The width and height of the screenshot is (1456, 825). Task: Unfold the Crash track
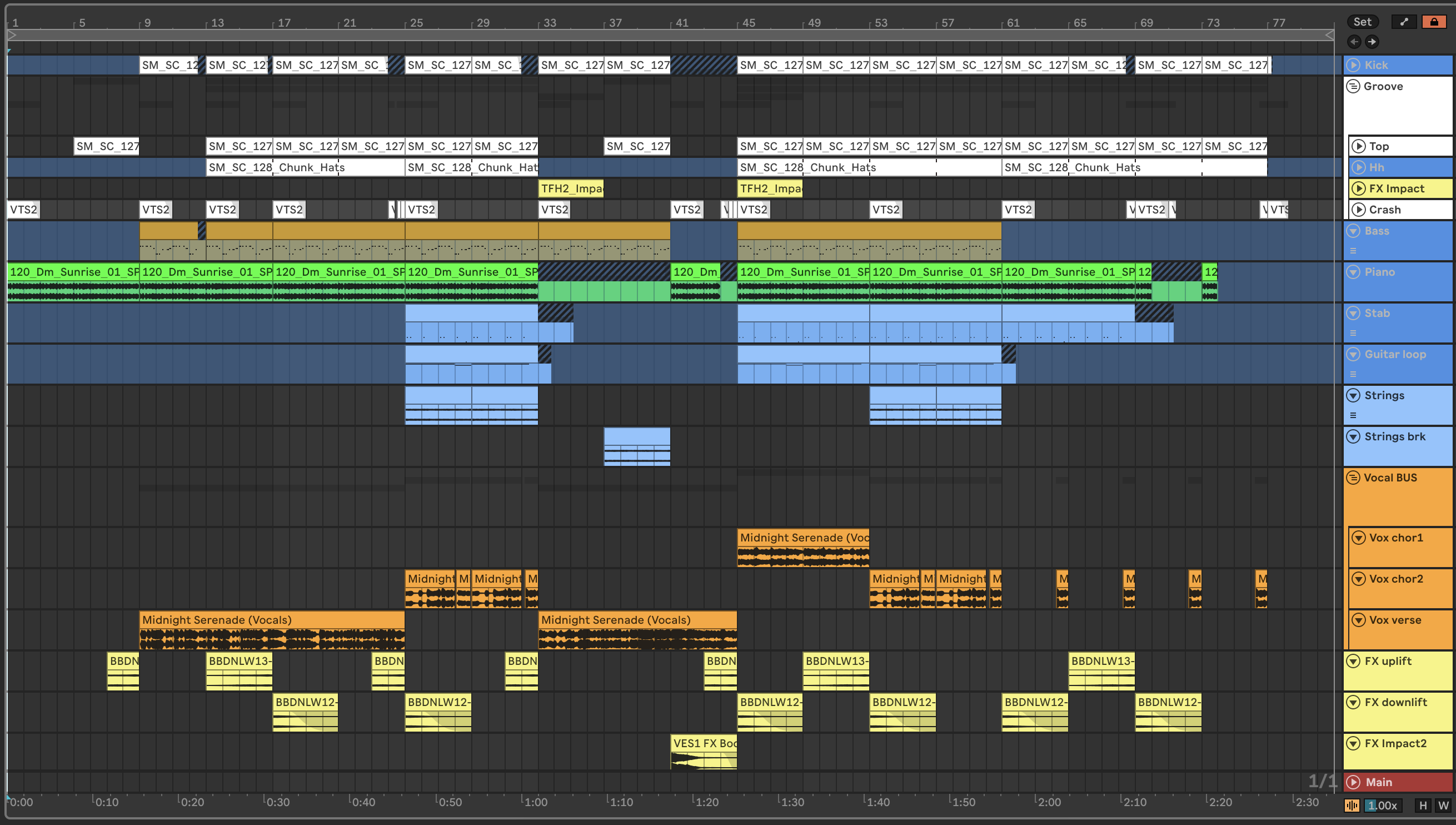click(x=1358, y=210)
